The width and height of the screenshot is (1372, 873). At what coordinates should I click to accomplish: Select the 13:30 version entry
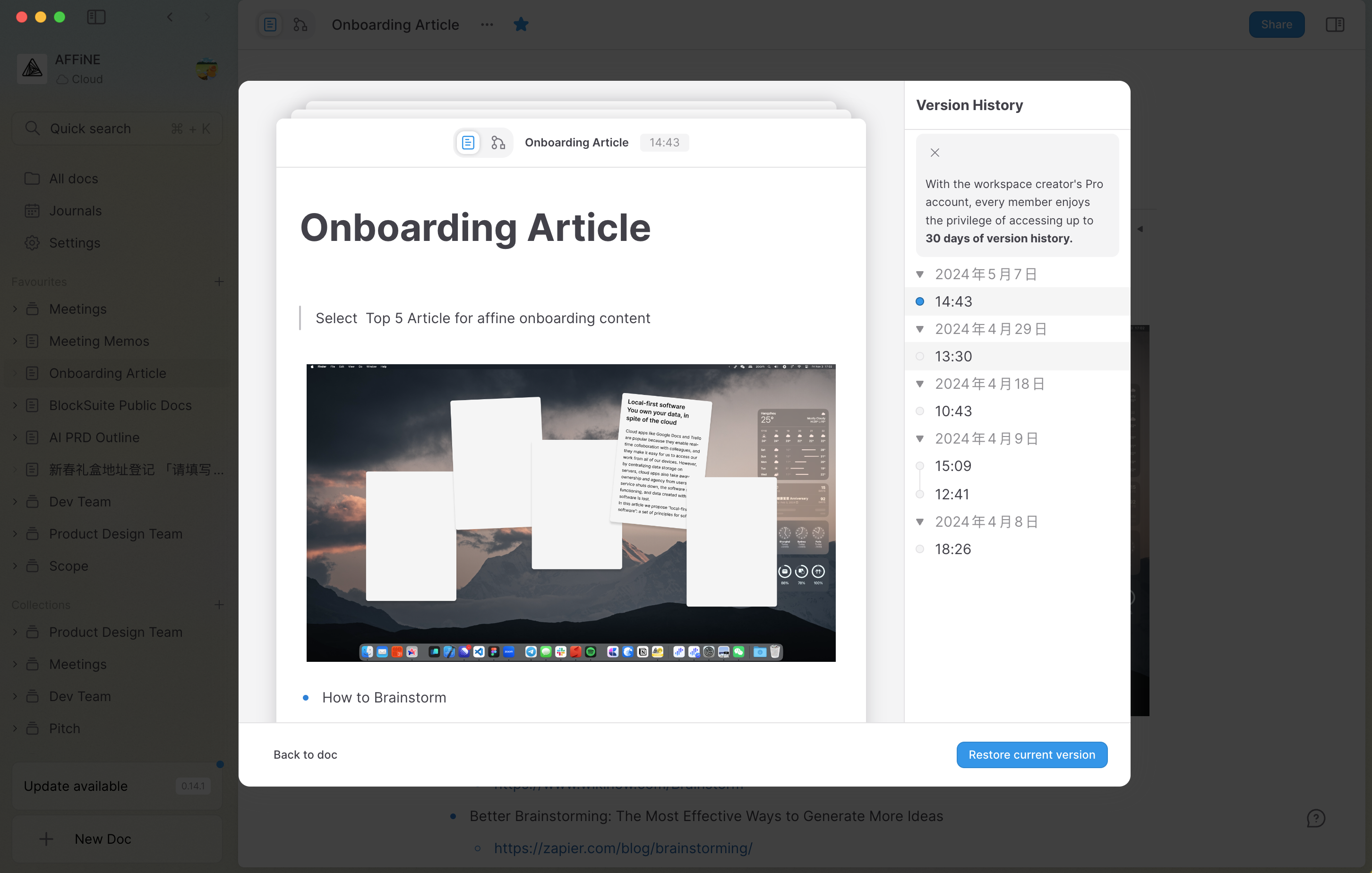point(953,356)
